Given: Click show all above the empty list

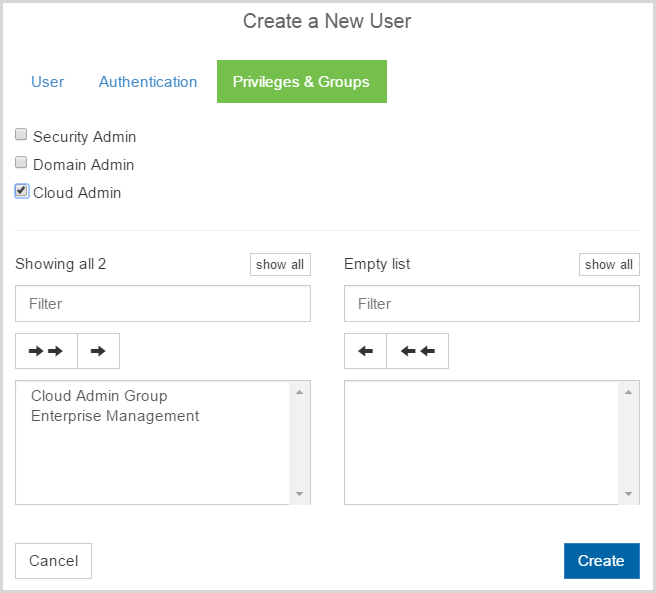Looking at the screenshot, I should pyautogui.click(x=609, y=264).
